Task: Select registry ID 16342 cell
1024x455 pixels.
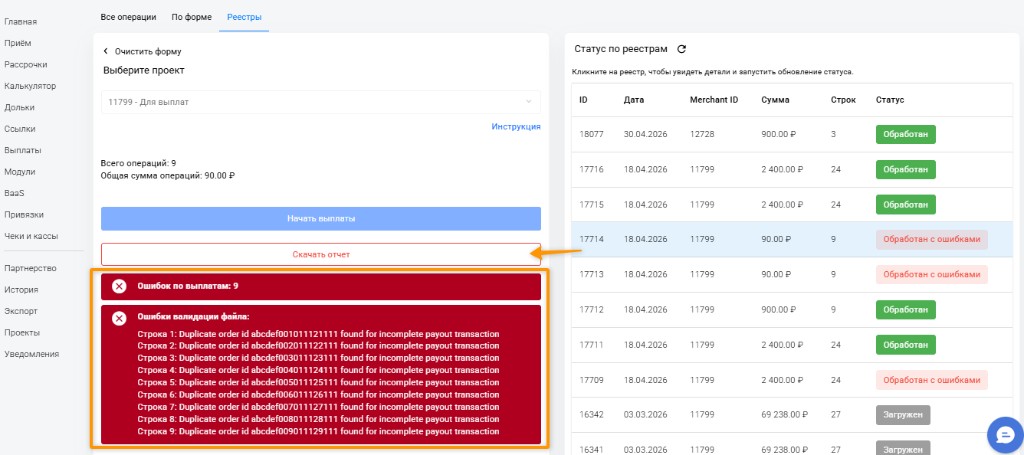Action: click(591, 415)
